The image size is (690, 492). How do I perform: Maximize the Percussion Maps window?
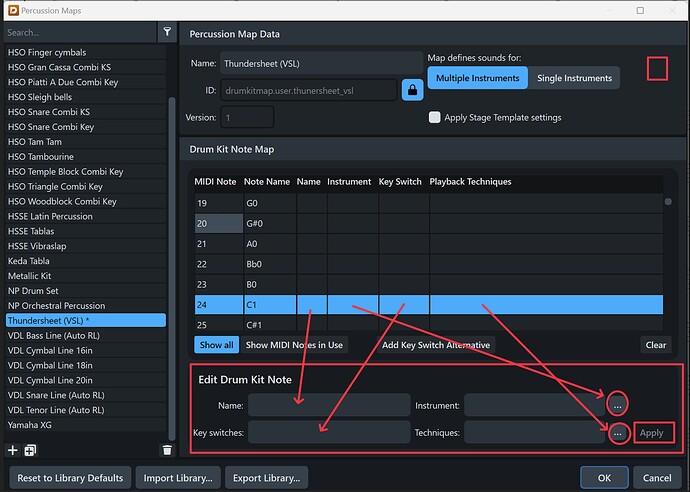(640, 10)
